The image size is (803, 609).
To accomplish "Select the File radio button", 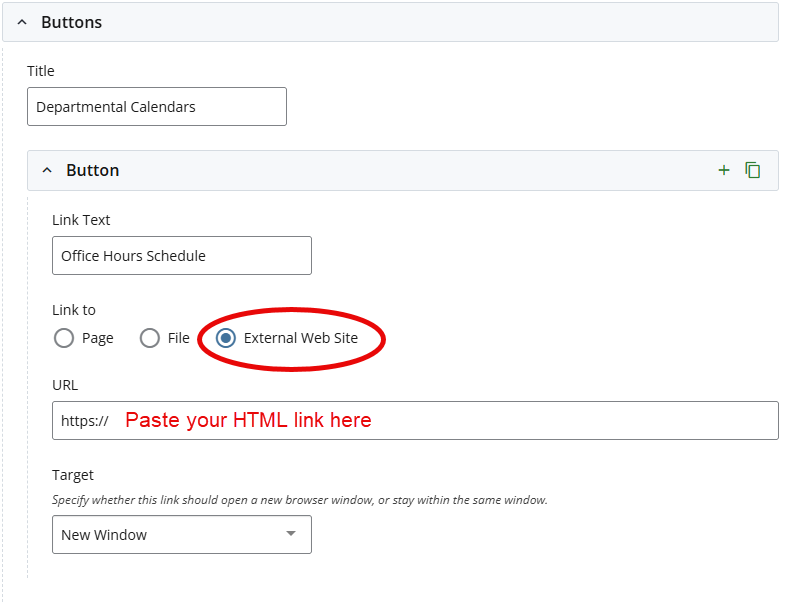I will [x=150, y=338].
